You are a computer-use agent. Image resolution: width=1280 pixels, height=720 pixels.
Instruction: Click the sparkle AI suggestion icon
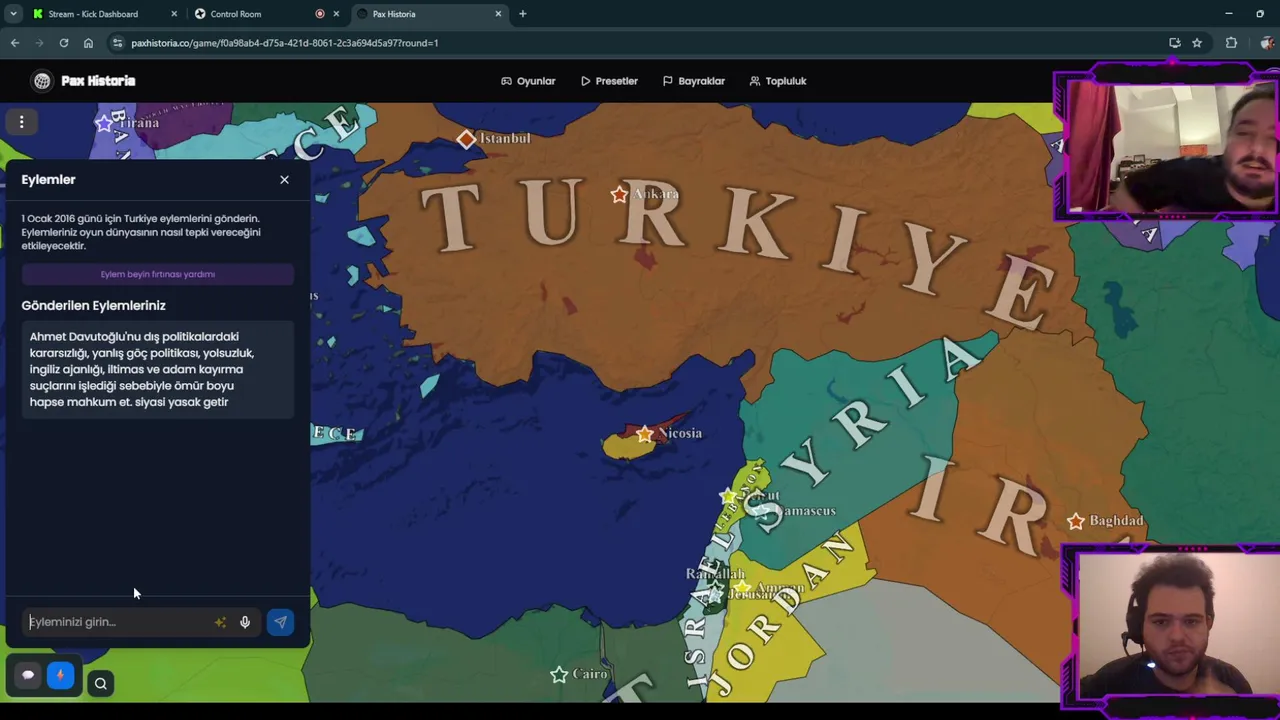pos(220,622)
